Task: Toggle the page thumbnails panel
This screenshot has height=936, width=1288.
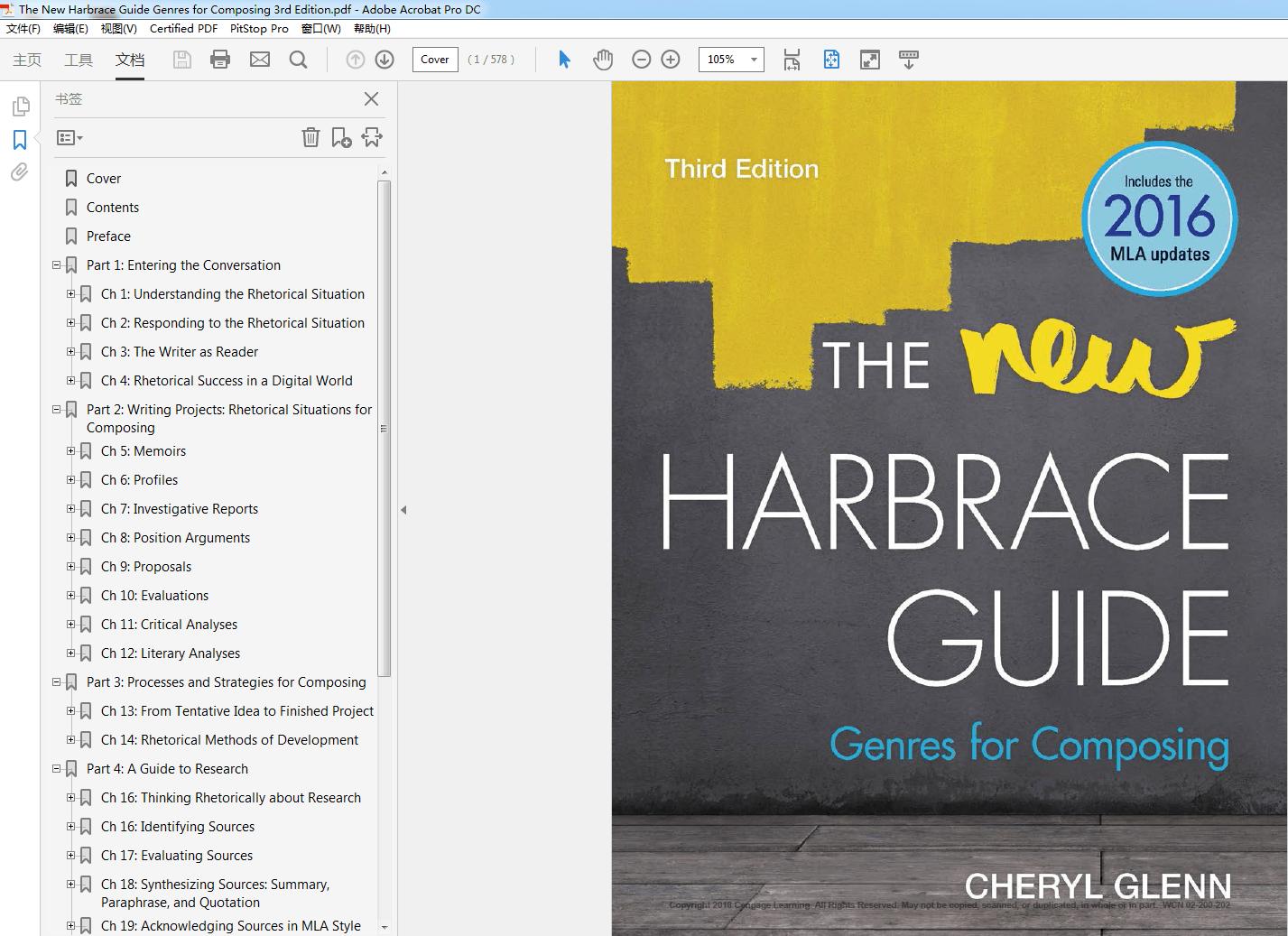Action: pos(20,107)
